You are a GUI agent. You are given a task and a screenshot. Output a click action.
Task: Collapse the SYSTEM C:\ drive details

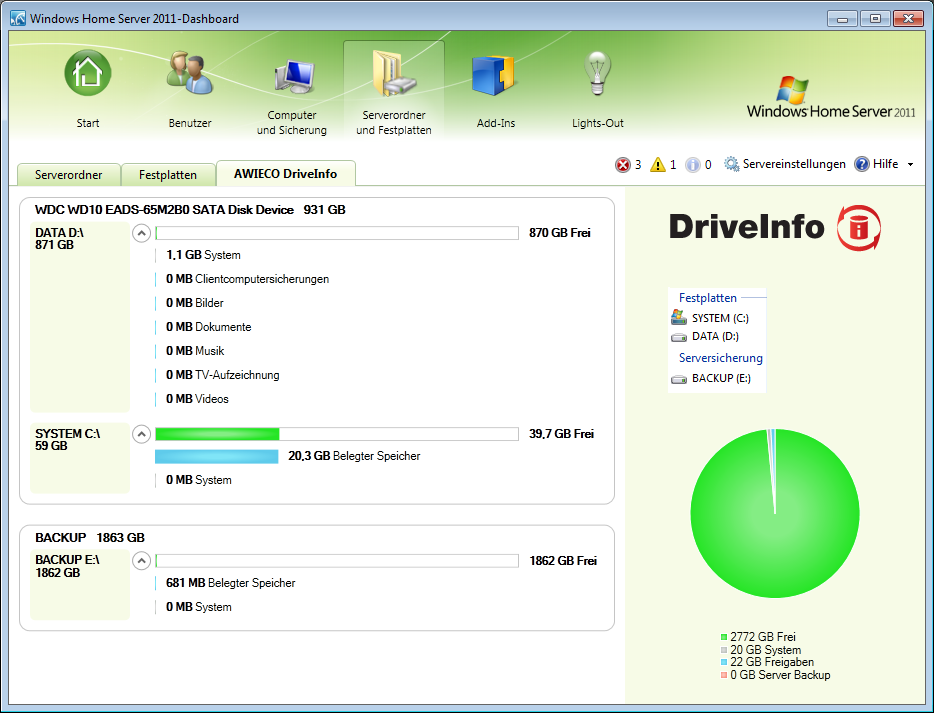pyautogui.click(x=141, y=434)
